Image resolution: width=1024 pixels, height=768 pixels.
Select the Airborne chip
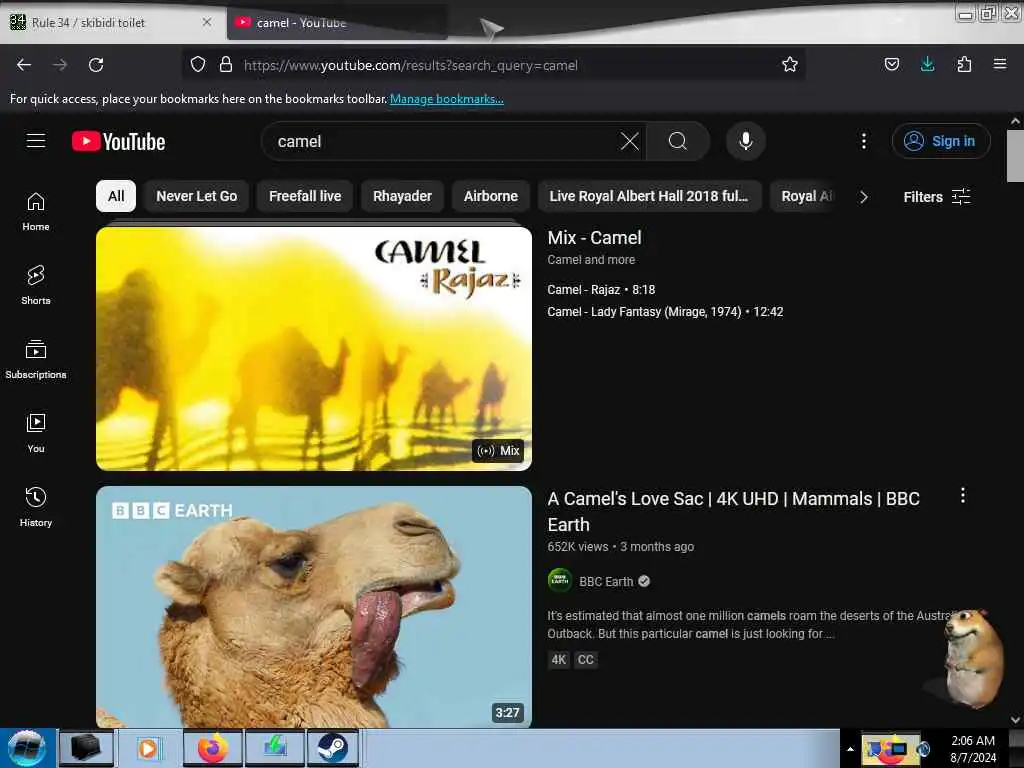coord(490,196)
